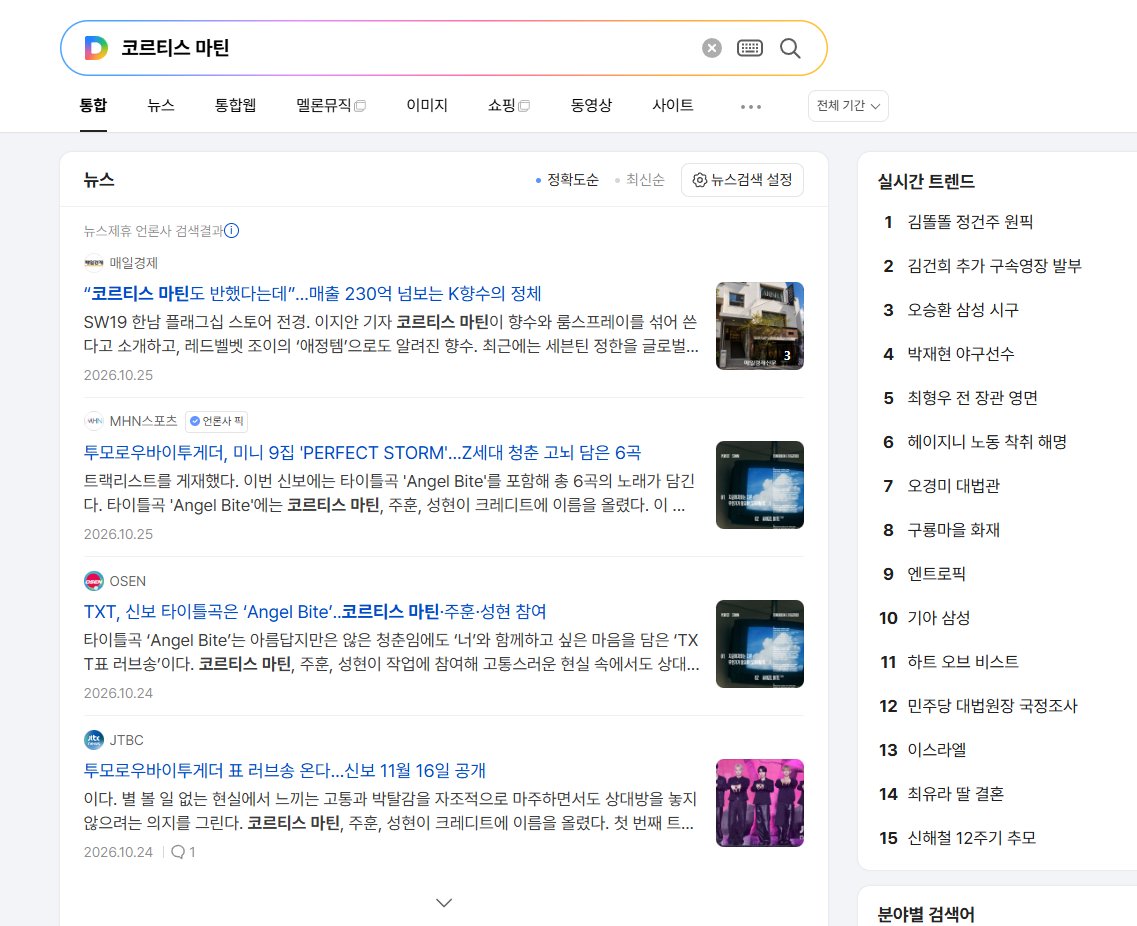Click the OSEN publisher logo

point(94,581)
